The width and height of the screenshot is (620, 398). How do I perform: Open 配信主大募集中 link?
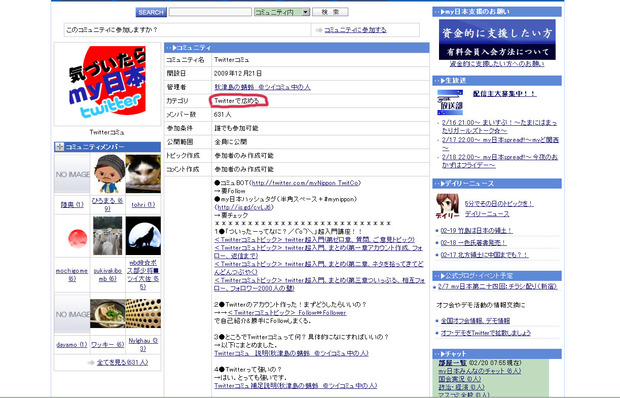click(x=504, y=94)
